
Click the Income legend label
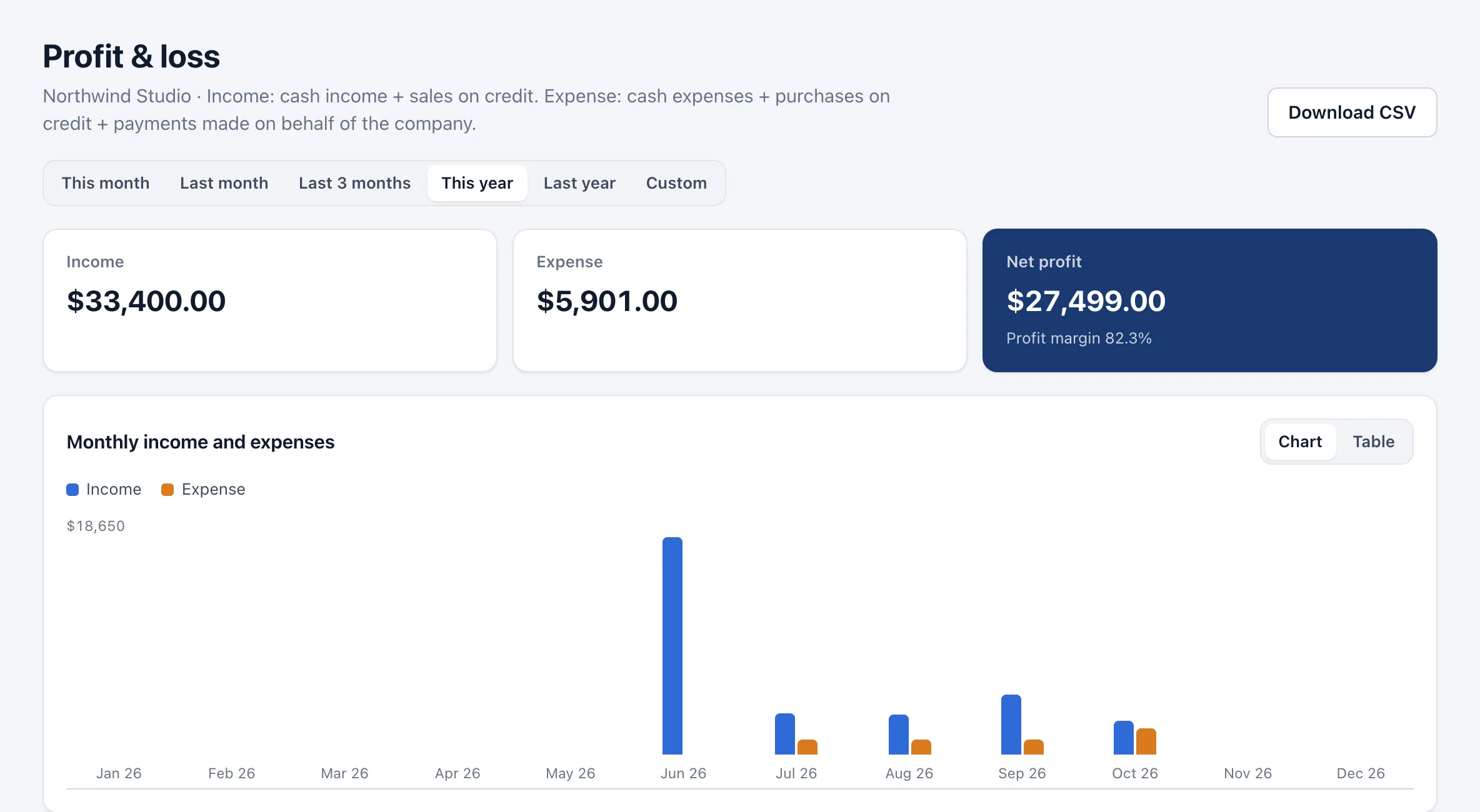tap(114, 489)
